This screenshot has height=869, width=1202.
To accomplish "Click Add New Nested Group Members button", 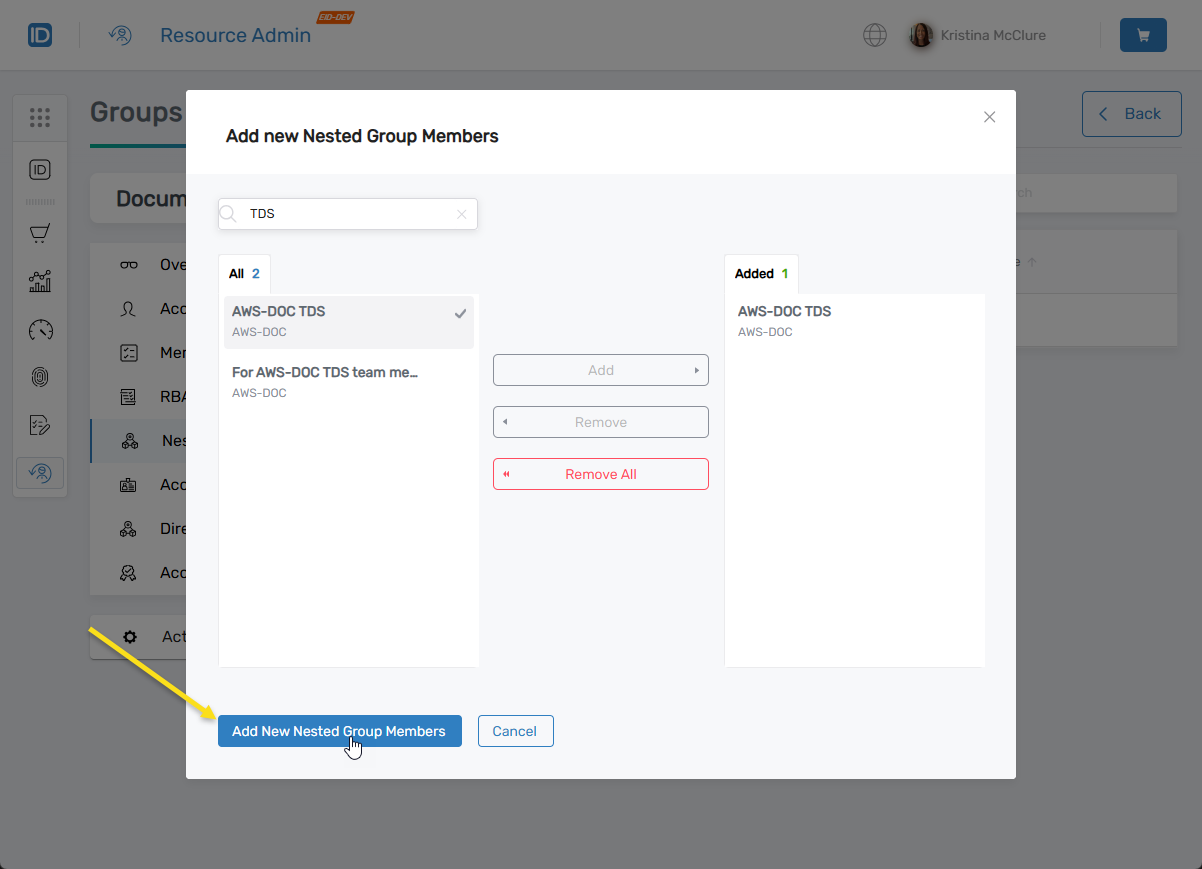I will [x=339, y=731].
